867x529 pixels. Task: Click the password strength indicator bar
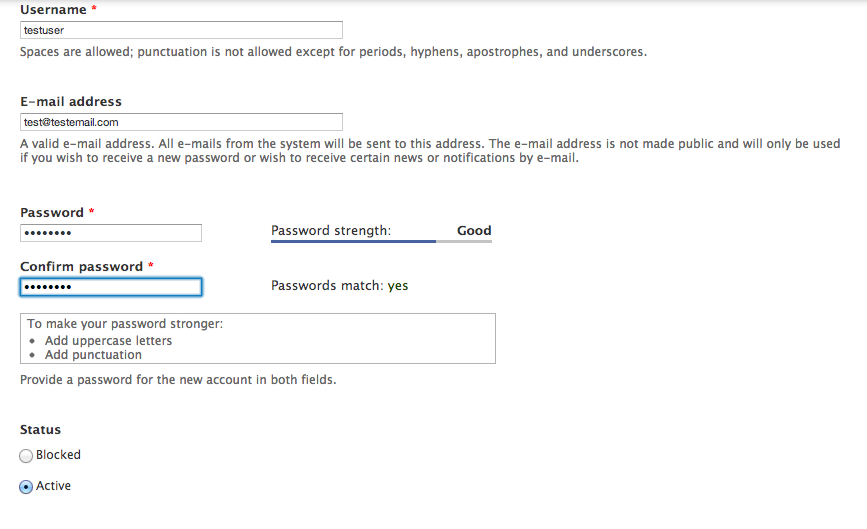(x=381, y=241)
